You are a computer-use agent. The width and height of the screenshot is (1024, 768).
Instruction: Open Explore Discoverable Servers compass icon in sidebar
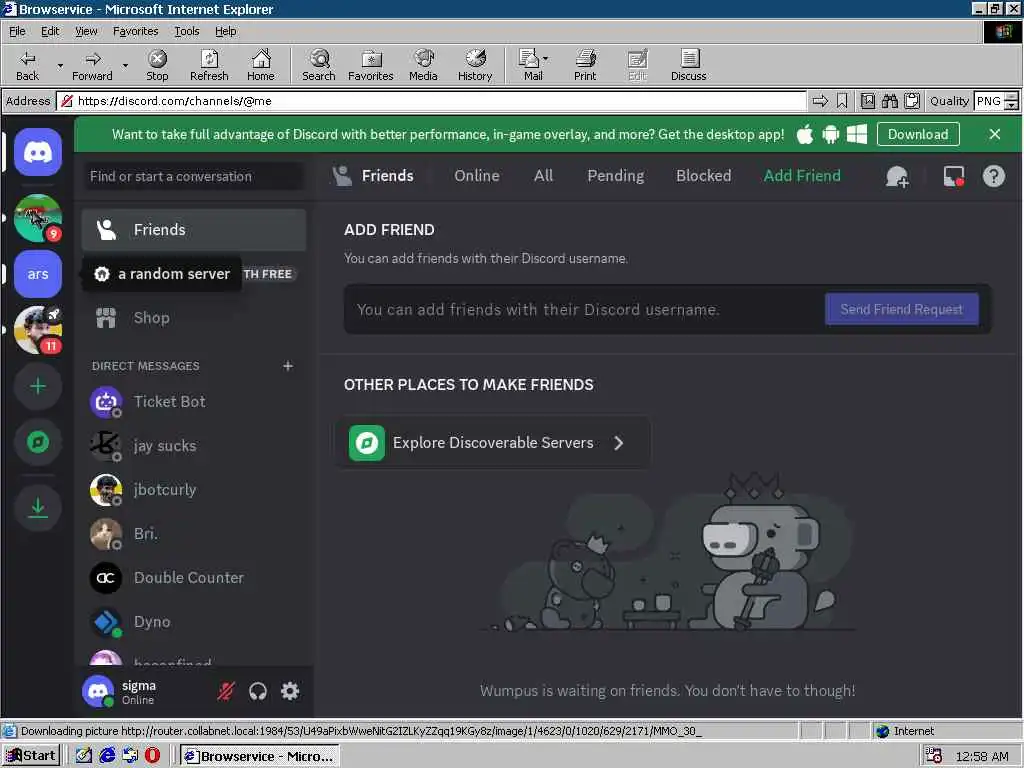38,442
